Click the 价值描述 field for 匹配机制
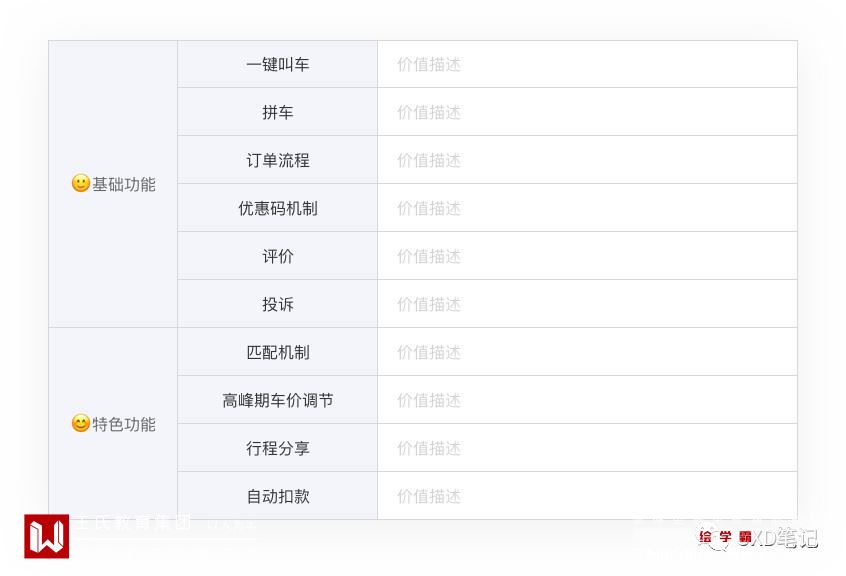Screen dimensions: 846x576 (x=587, y=352)
